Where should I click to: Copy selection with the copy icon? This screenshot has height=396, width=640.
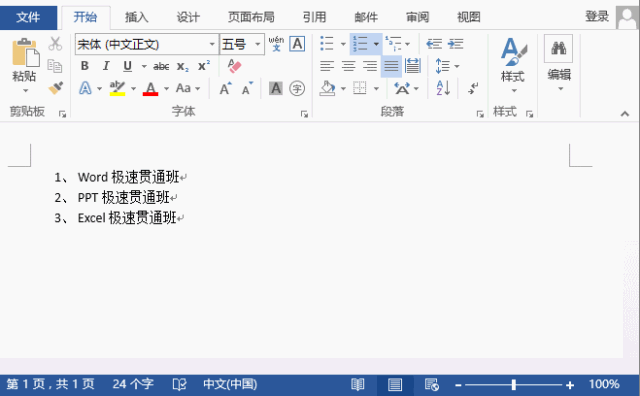coord(55,65)
